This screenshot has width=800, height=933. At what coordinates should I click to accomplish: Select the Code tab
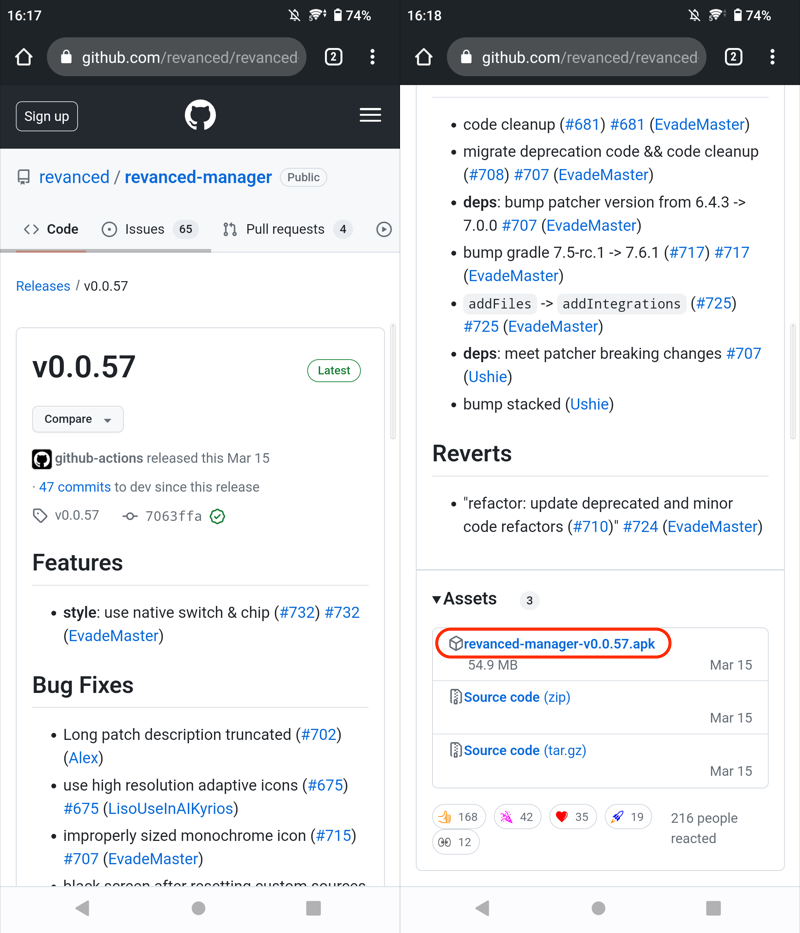pos(51,229)
